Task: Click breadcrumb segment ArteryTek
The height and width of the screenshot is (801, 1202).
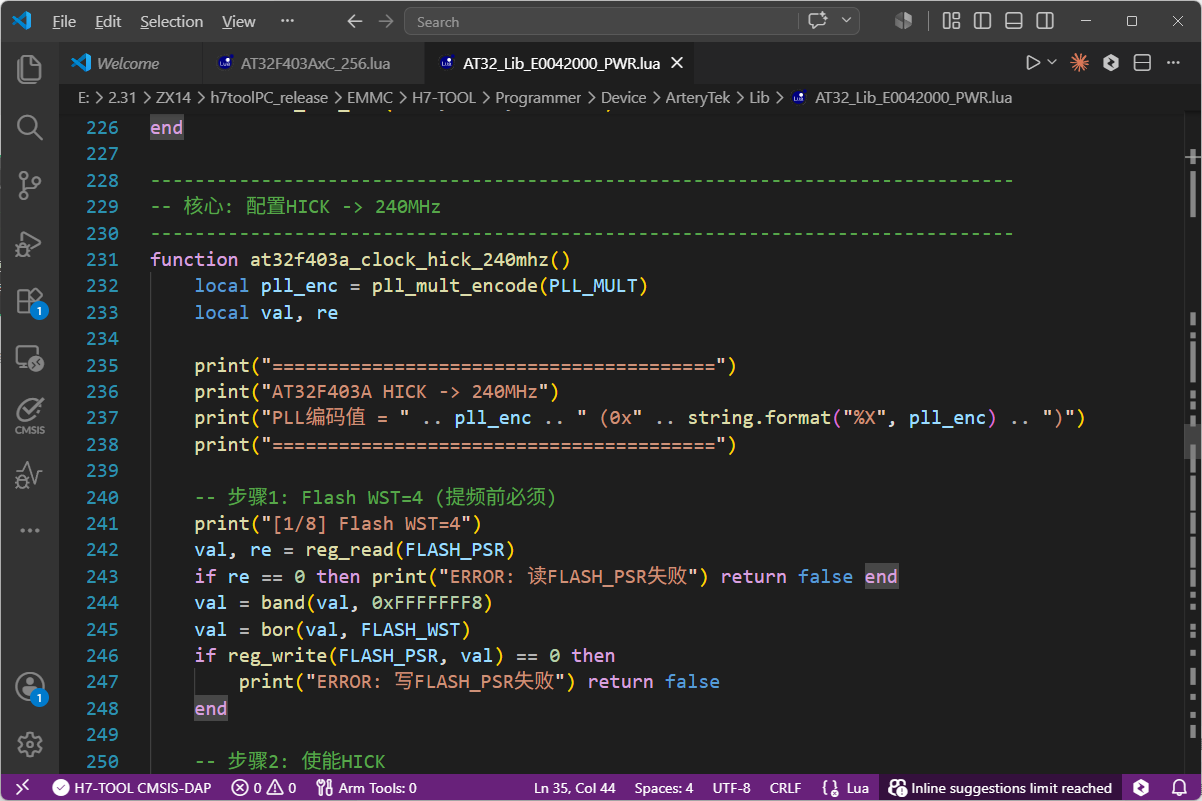Action: [x=698, y=98]
